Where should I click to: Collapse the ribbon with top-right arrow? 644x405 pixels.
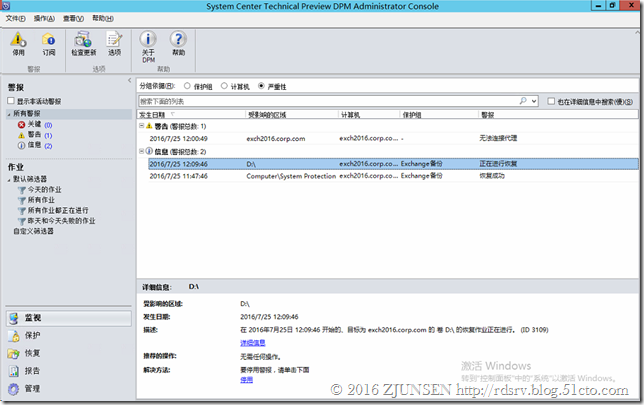point(637,31)
